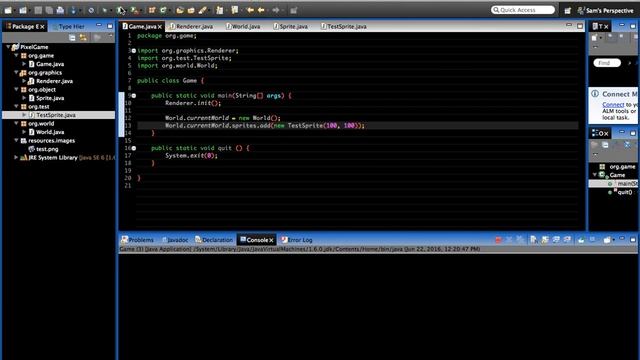Click the Print toolbar icon

pyautogui.click(x=60, y=10)
